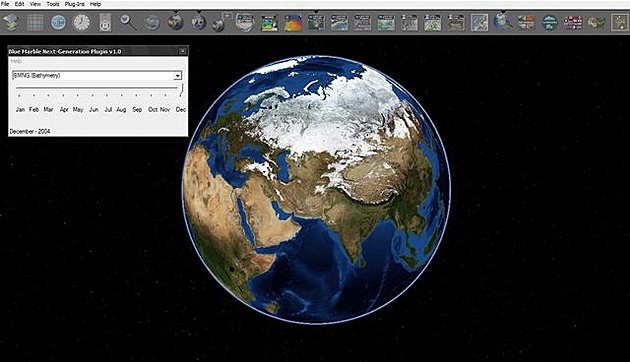
Task: Click the BMNG (Bathymetry) combo box field
Action: coord(97,76)
